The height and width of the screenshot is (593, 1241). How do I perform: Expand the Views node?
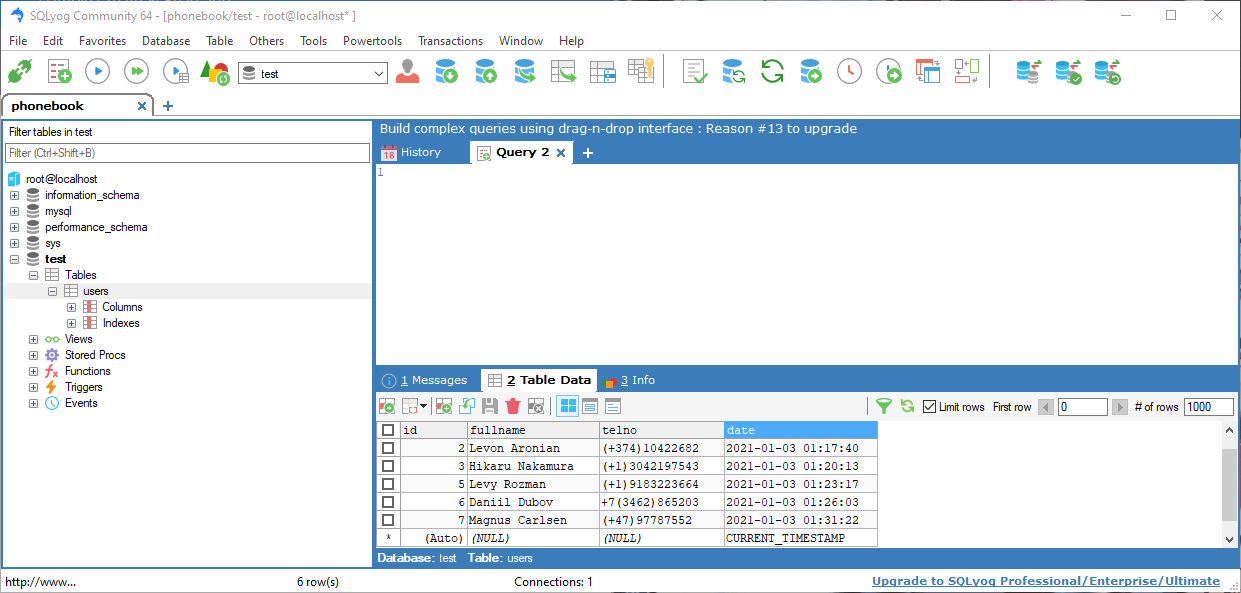point(33,339)
